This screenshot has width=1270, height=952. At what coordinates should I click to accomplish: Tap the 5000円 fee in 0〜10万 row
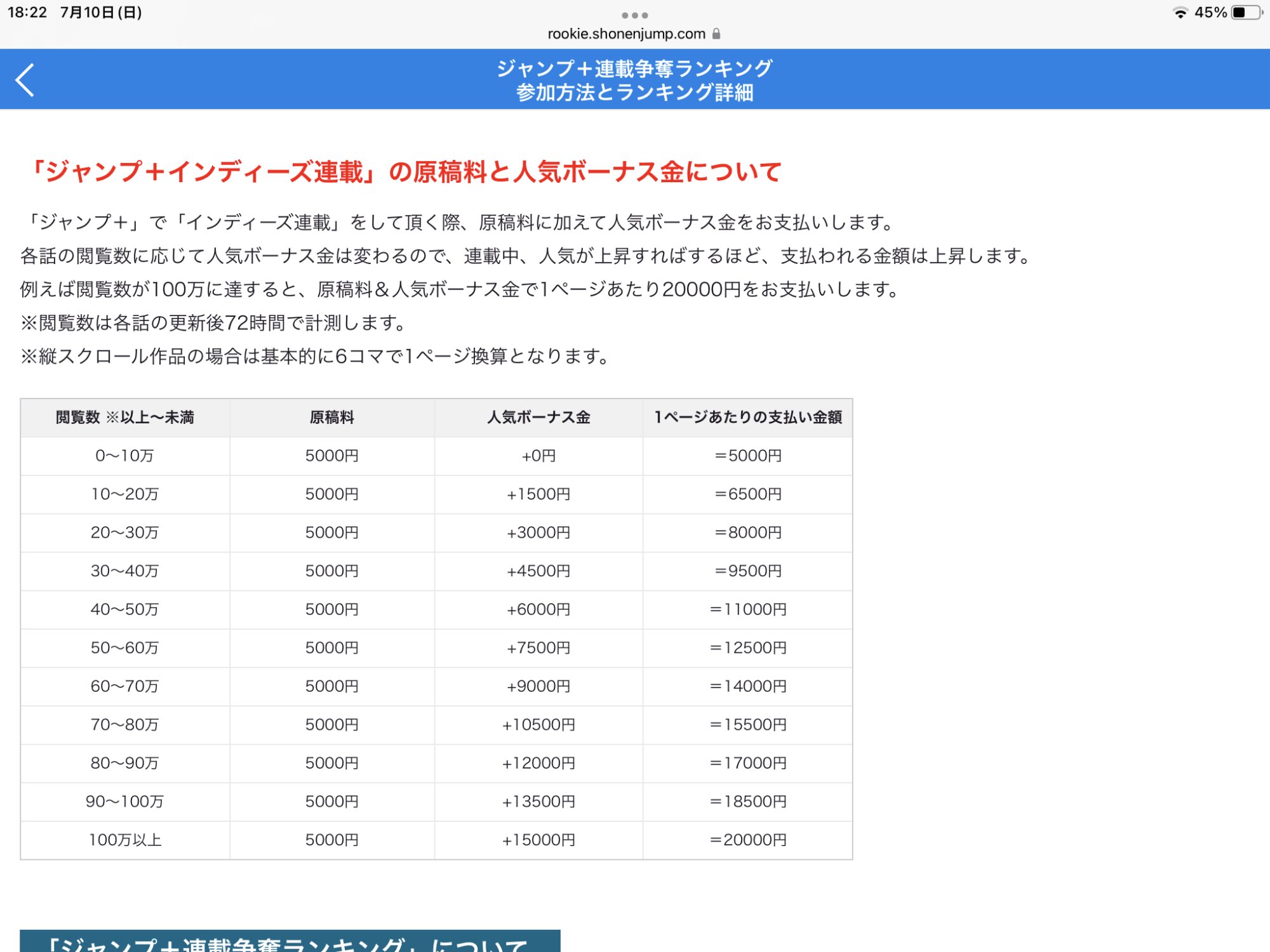(x=332, y=456)
